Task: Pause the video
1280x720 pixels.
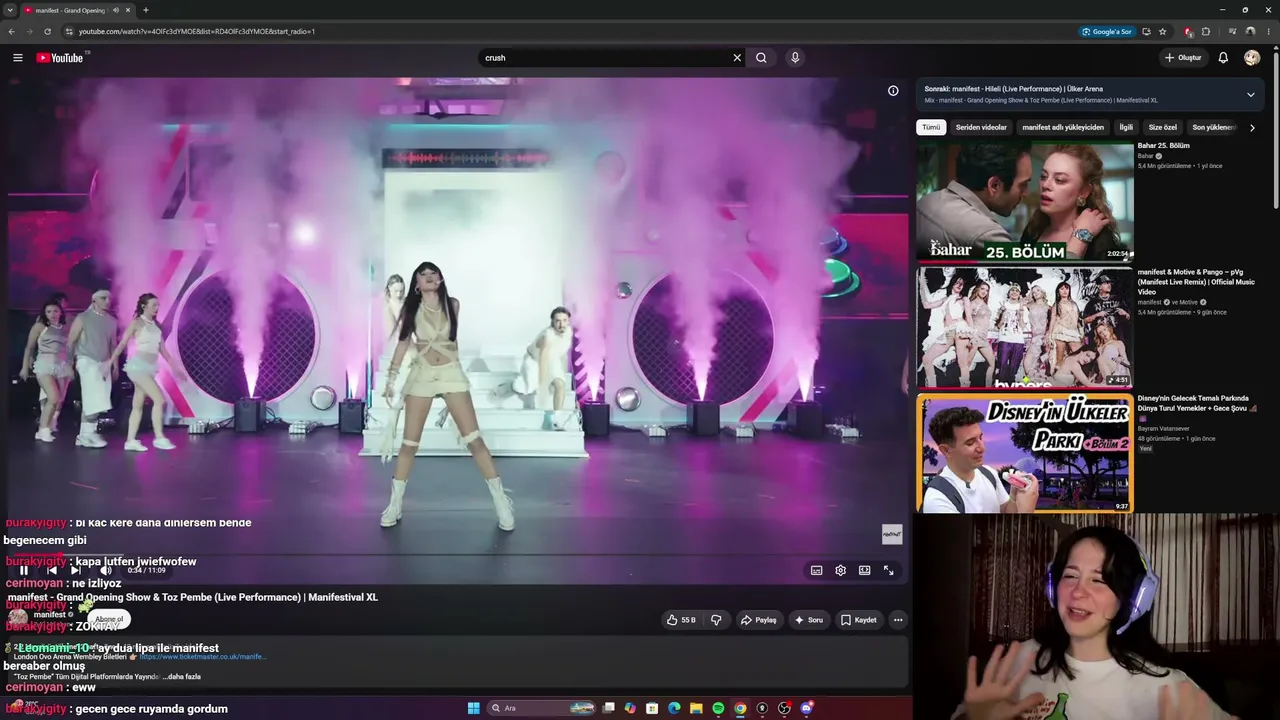Action: tap(24, 570)
